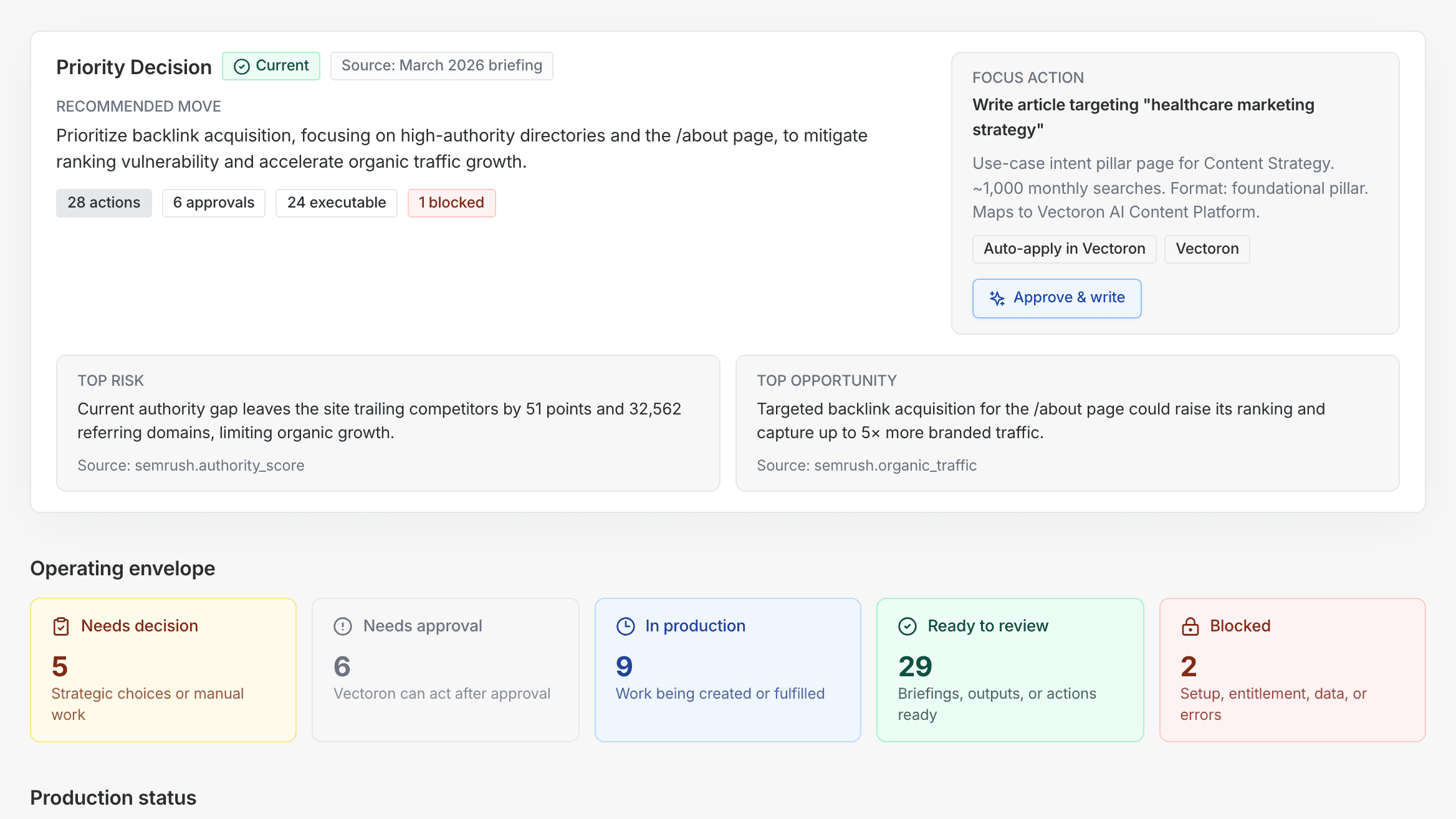Click the clock icon in the In production card

[625, 626]
